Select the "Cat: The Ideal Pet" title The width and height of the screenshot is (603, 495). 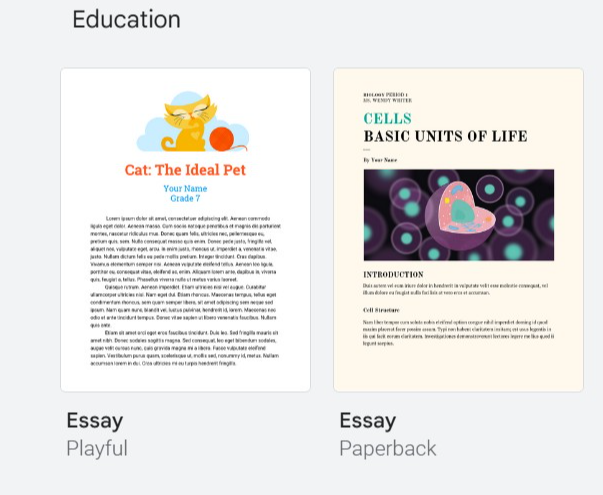[185, 169]
